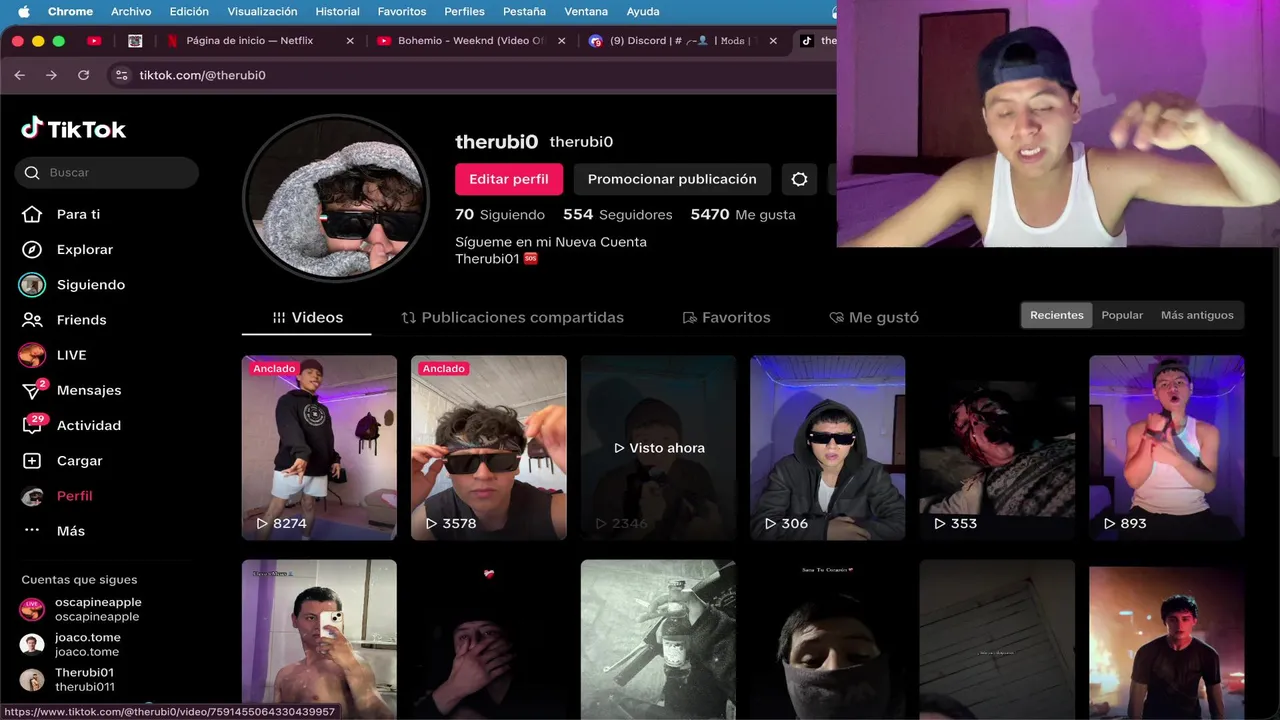Open the 554 Seguidores list
Image resolution: width=1280 pixels, height=720 pixels.
[x=617, y=214]
